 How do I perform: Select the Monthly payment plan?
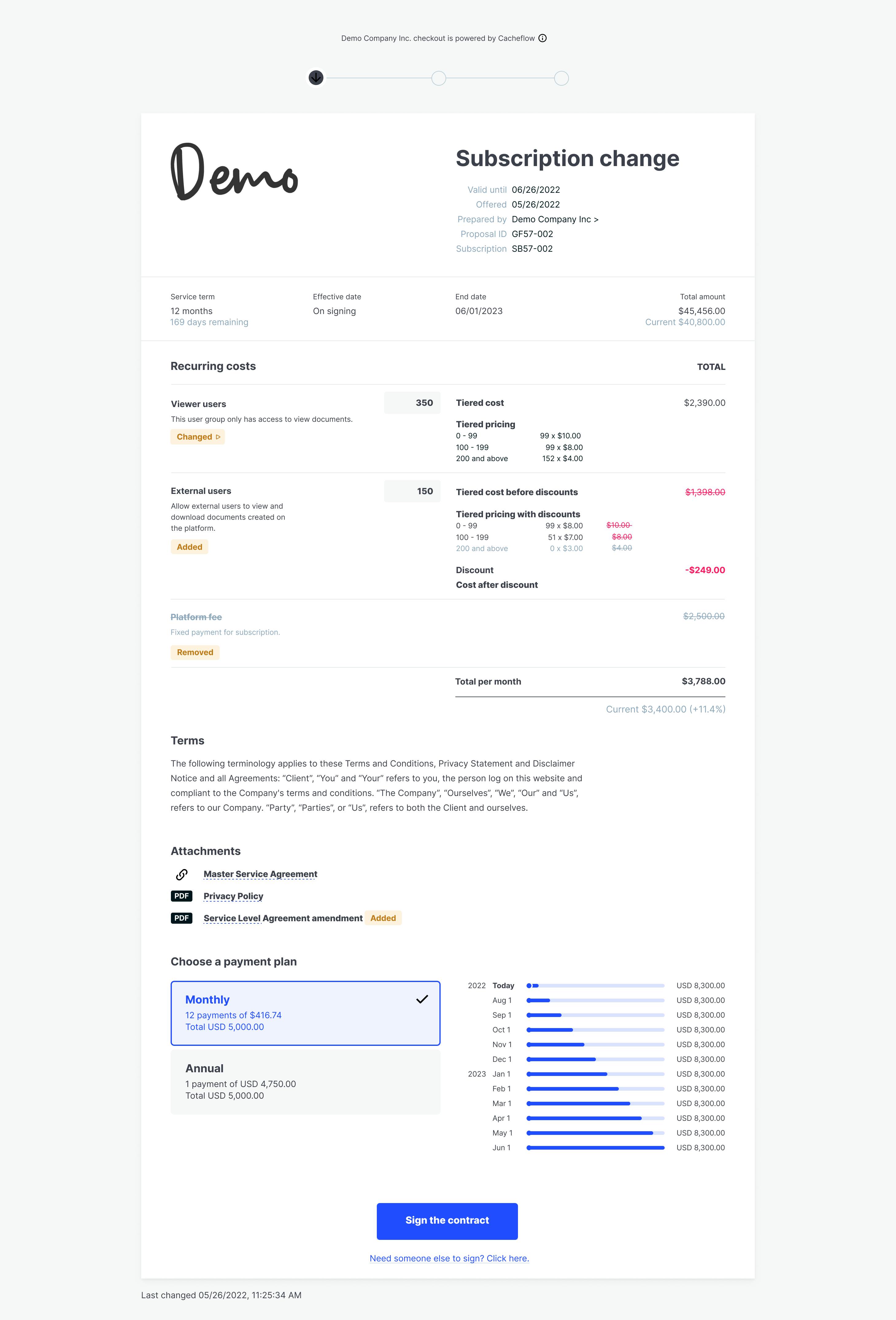tap(305, 1013)
